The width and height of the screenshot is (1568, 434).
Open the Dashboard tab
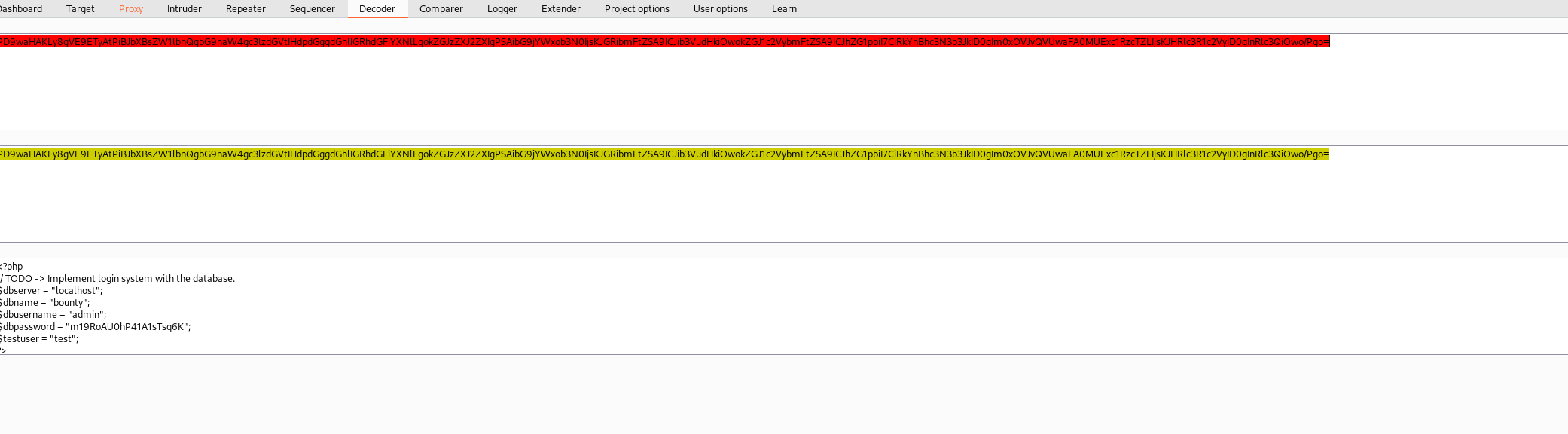[21, 9]
